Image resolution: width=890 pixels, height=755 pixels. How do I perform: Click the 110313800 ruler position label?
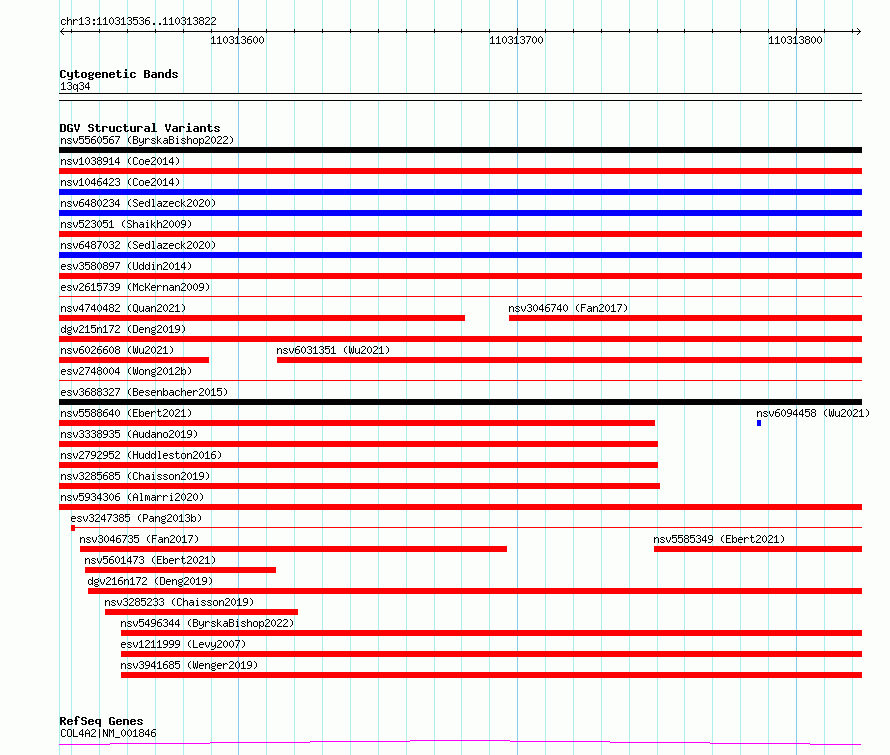coord(795,40)
